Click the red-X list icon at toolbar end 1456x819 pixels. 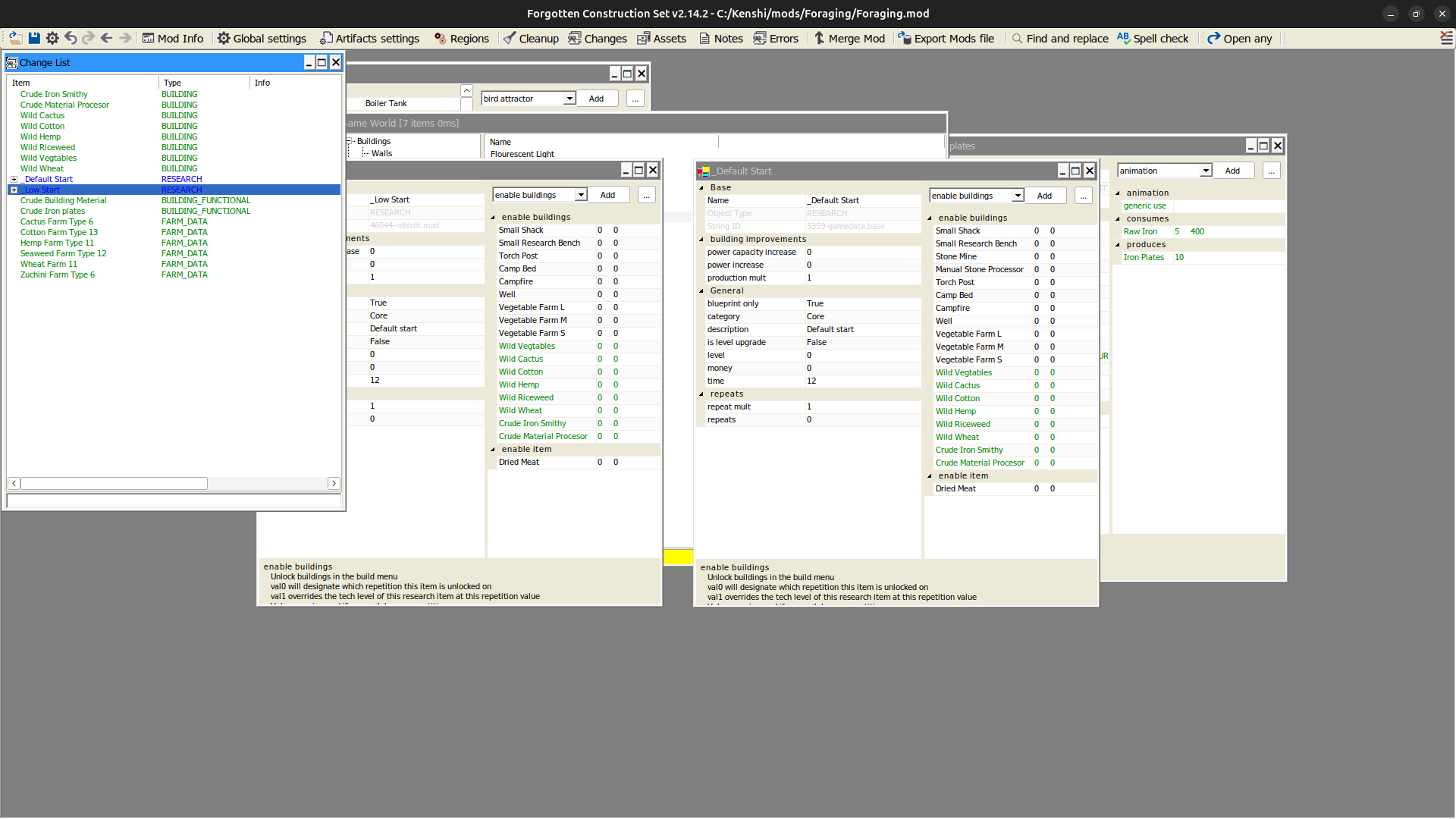point(1446,38)
